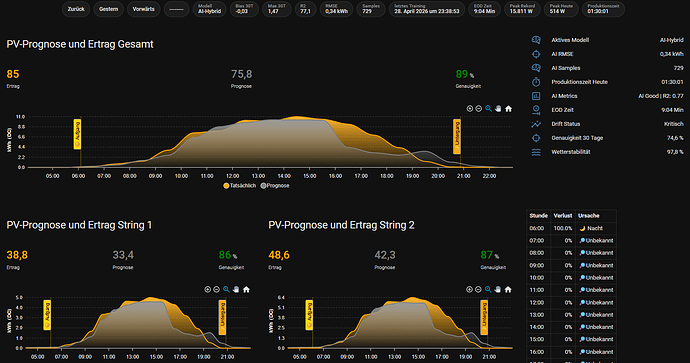The width and height of the screenshot is (690, 363).
Task: Click Untergang marker on Gesamt chart
Action: [457, 137]
